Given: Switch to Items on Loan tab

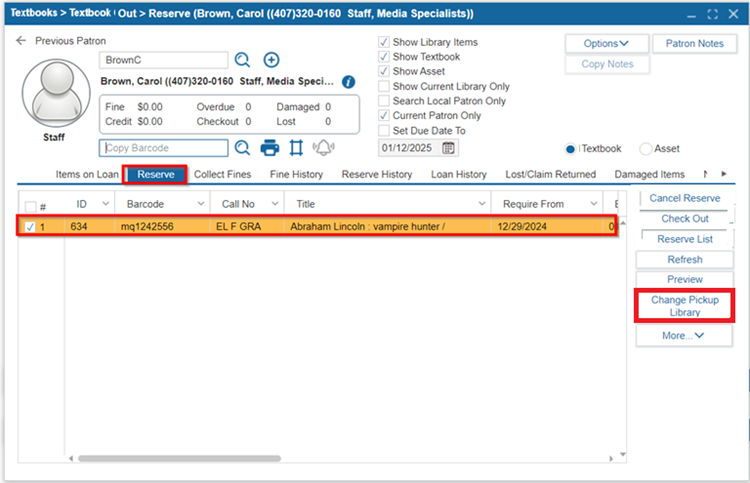Looking at the screenshot, I should click(87, 175).
